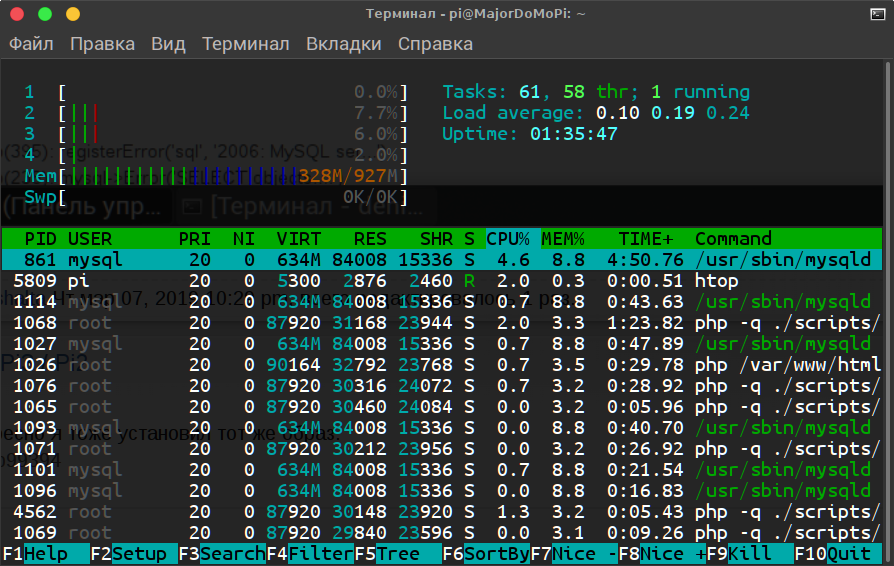Click the F2 Setup button
Image resolution: width=894 pixels, height=566 pixels.
click(x=133, y=553)
